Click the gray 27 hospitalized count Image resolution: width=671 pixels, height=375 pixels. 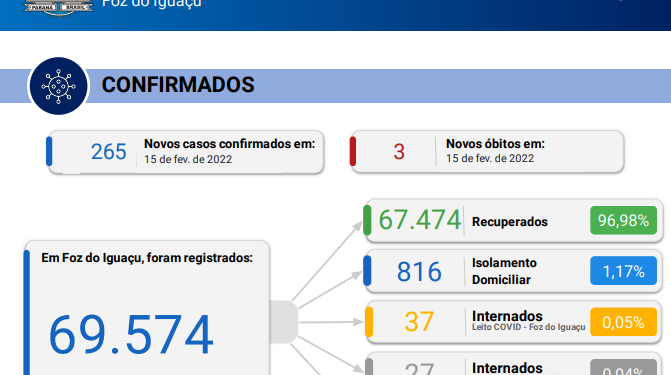[419, 369]
